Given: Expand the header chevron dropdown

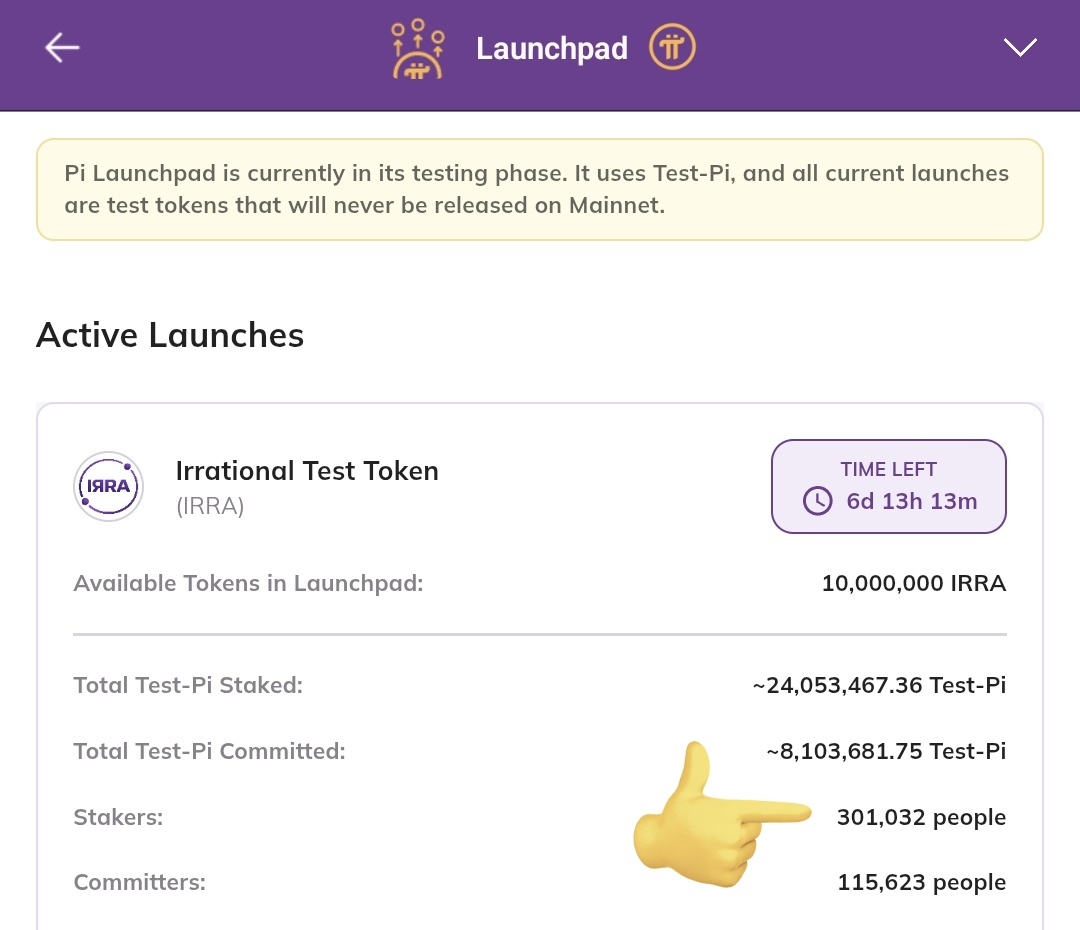Looking at the screenshot, I should tap(1020, 47).
